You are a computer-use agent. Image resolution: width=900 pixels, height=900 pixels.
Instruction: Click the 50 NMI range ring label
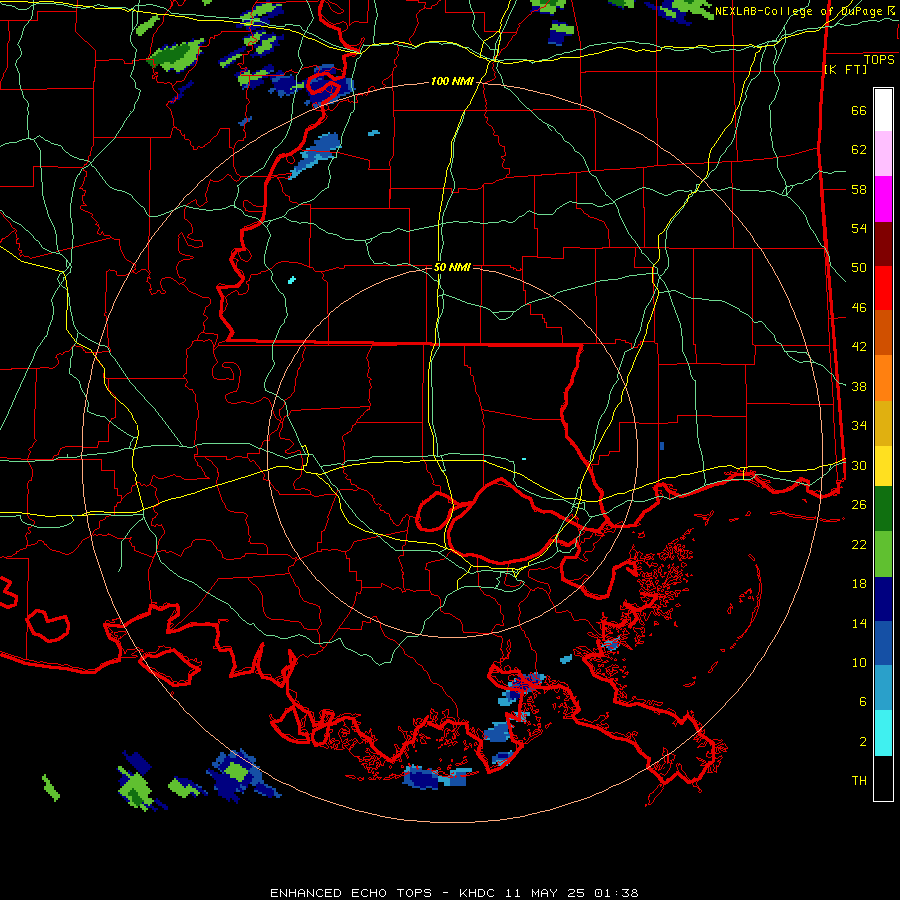click(x=452, y=267)
